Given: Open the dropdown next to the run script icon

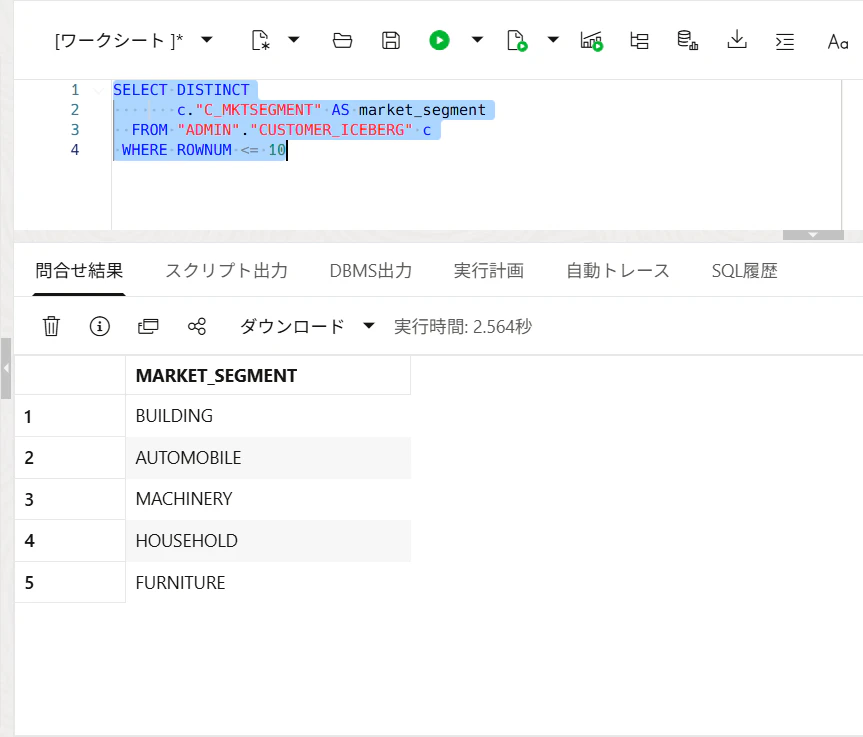Looking at the screenshot, I should pos(553,40).
